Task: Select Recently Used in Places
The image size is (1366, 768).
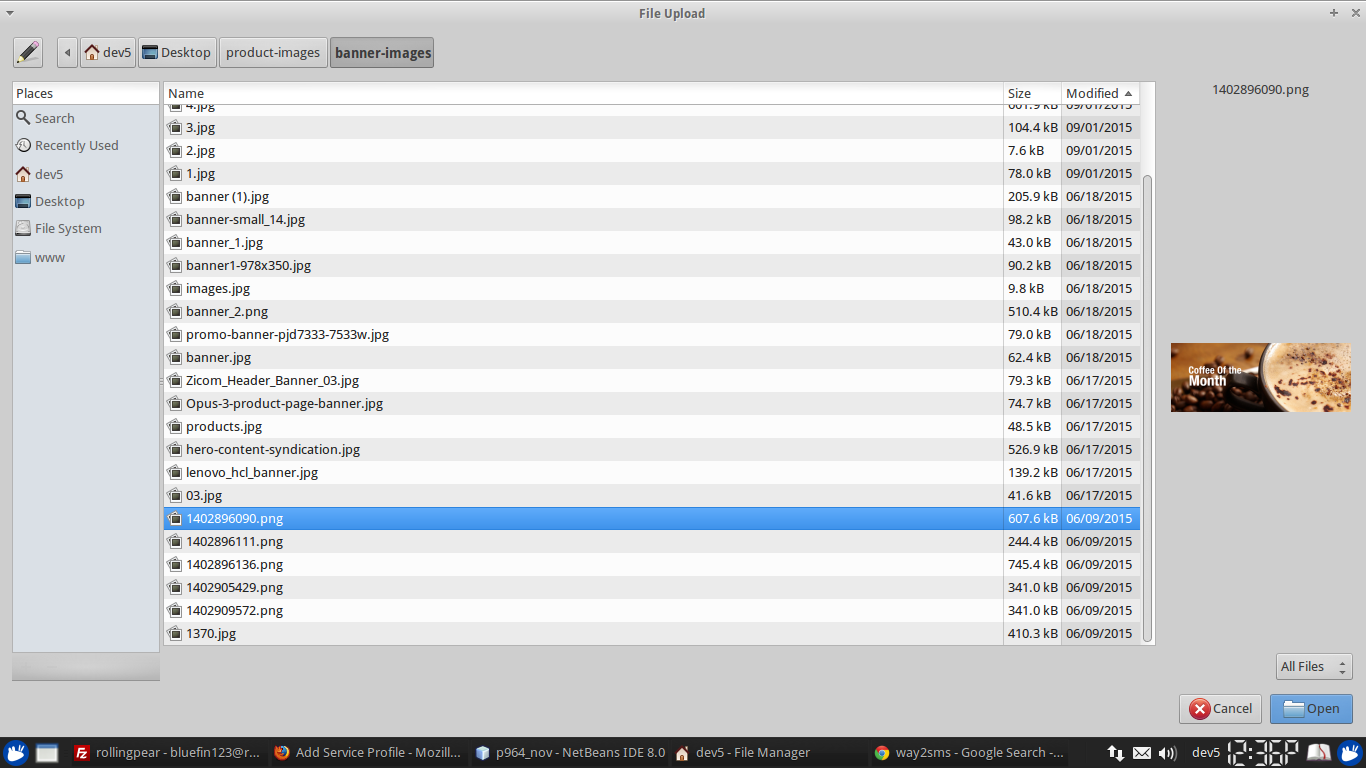Action: pyautogui.click(x=76, y=145)
